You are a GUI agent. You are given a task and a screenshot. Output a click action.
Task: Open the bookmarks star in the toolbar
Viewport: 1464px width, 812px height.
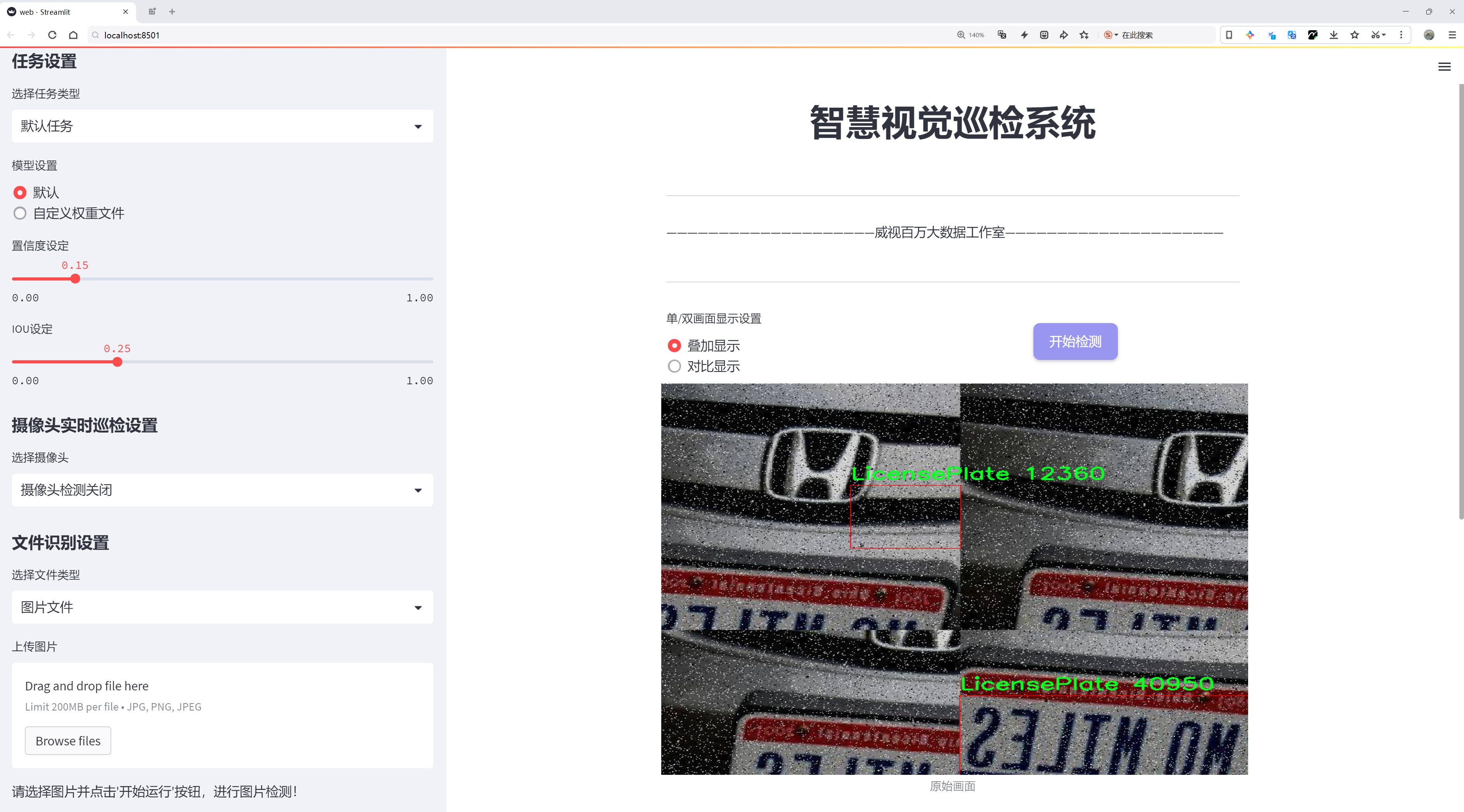tap(1355, 34)
